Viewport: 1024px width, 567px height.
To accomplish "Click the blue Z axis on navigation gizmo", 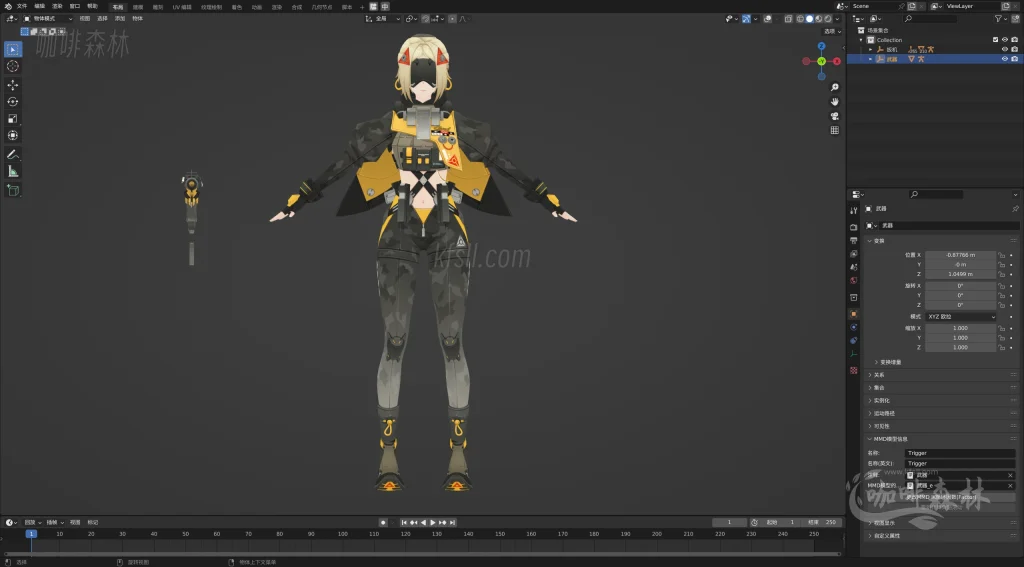I will click(822, 46).
